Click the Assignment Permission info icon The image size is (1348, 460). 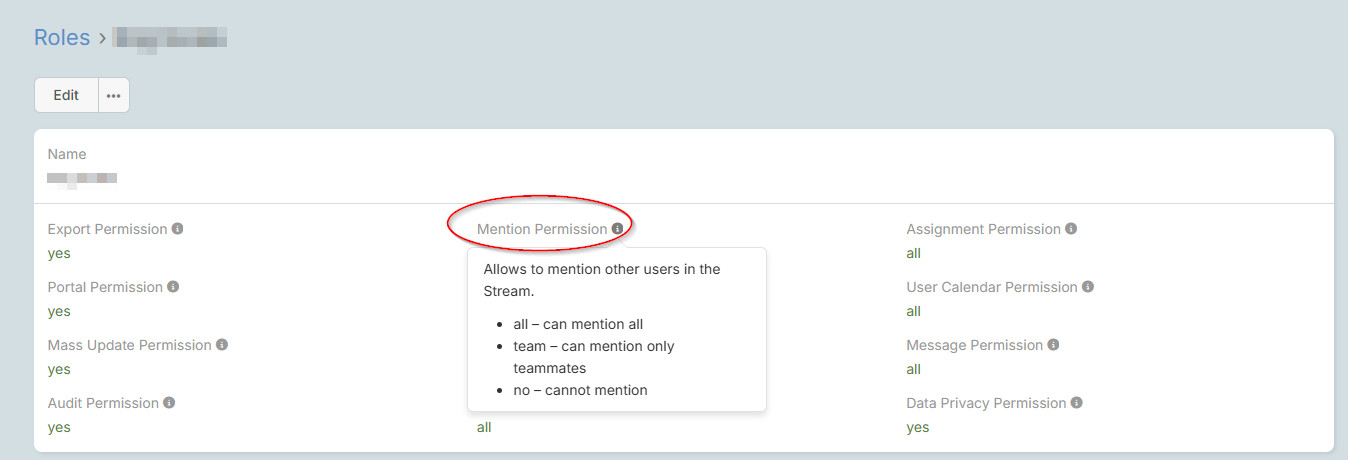[x=1071, y=229]
